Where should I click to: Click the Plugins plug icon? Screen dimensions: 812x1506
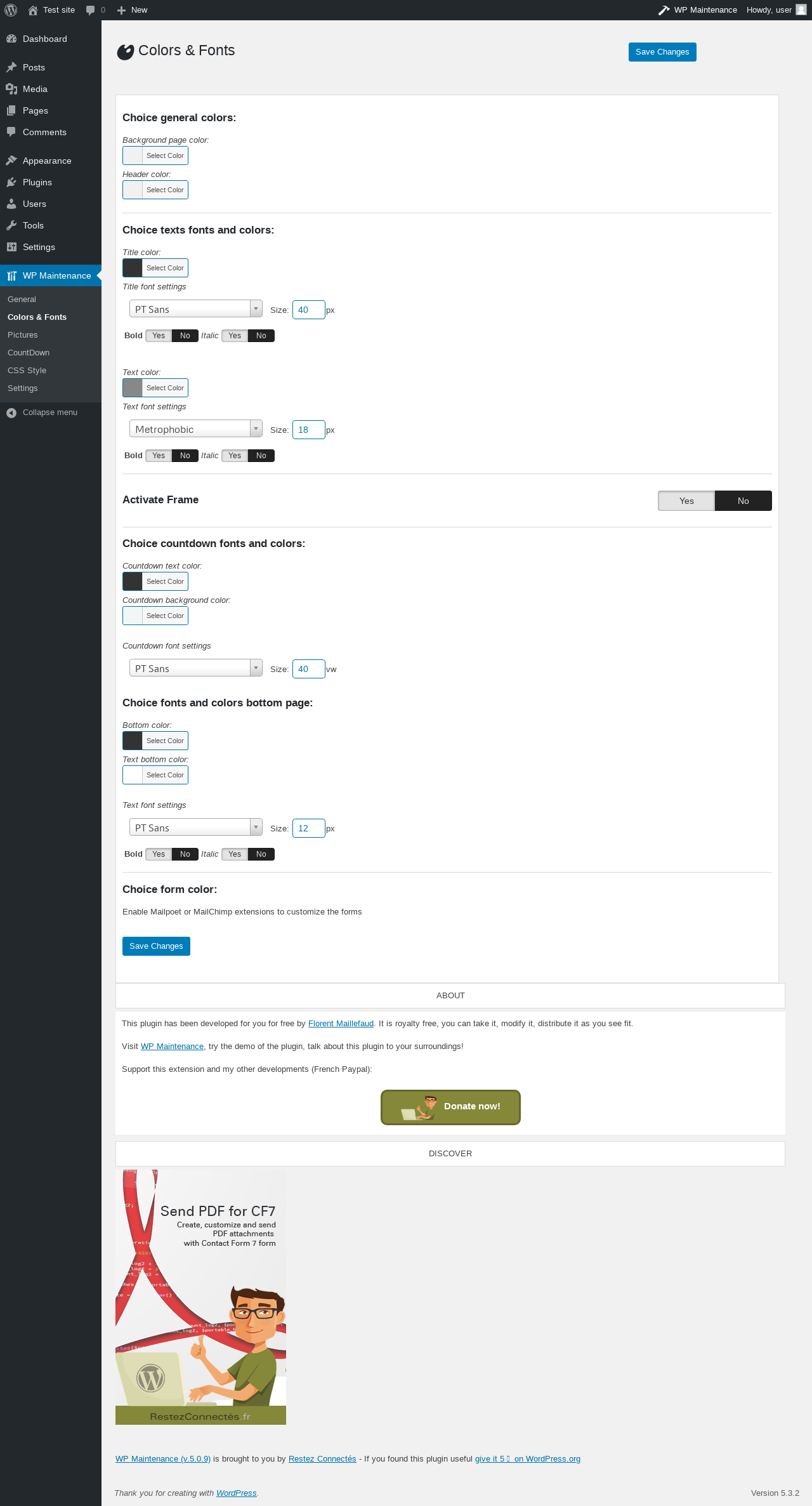[x=11, y=182]
